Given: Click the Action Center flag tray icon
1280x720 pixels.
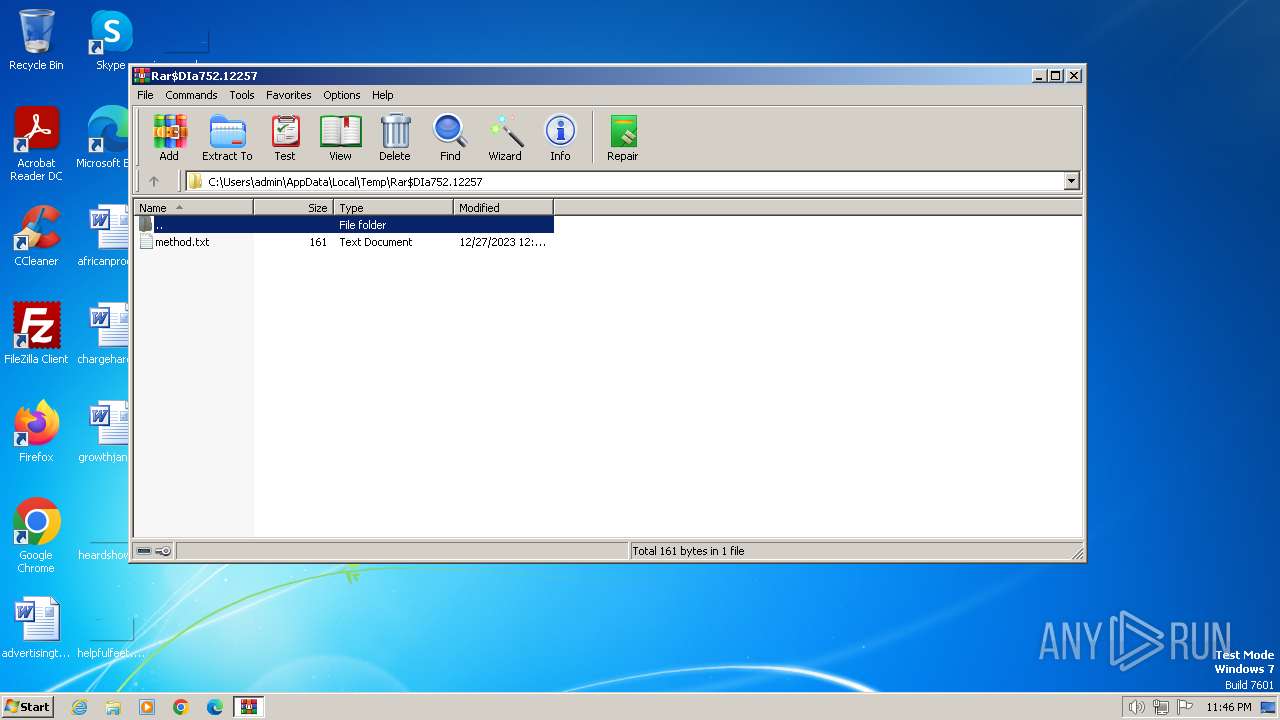Looking at the screenshot, I should pyautogui.click(x=1185, y=707).
